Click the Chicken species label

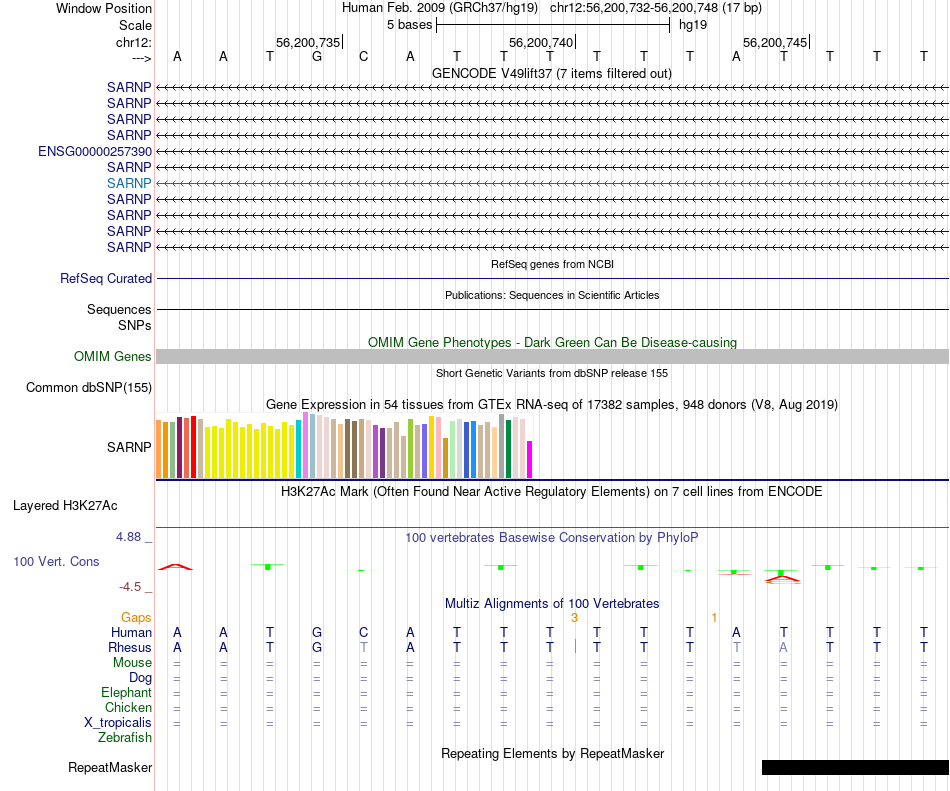point(128,707)
